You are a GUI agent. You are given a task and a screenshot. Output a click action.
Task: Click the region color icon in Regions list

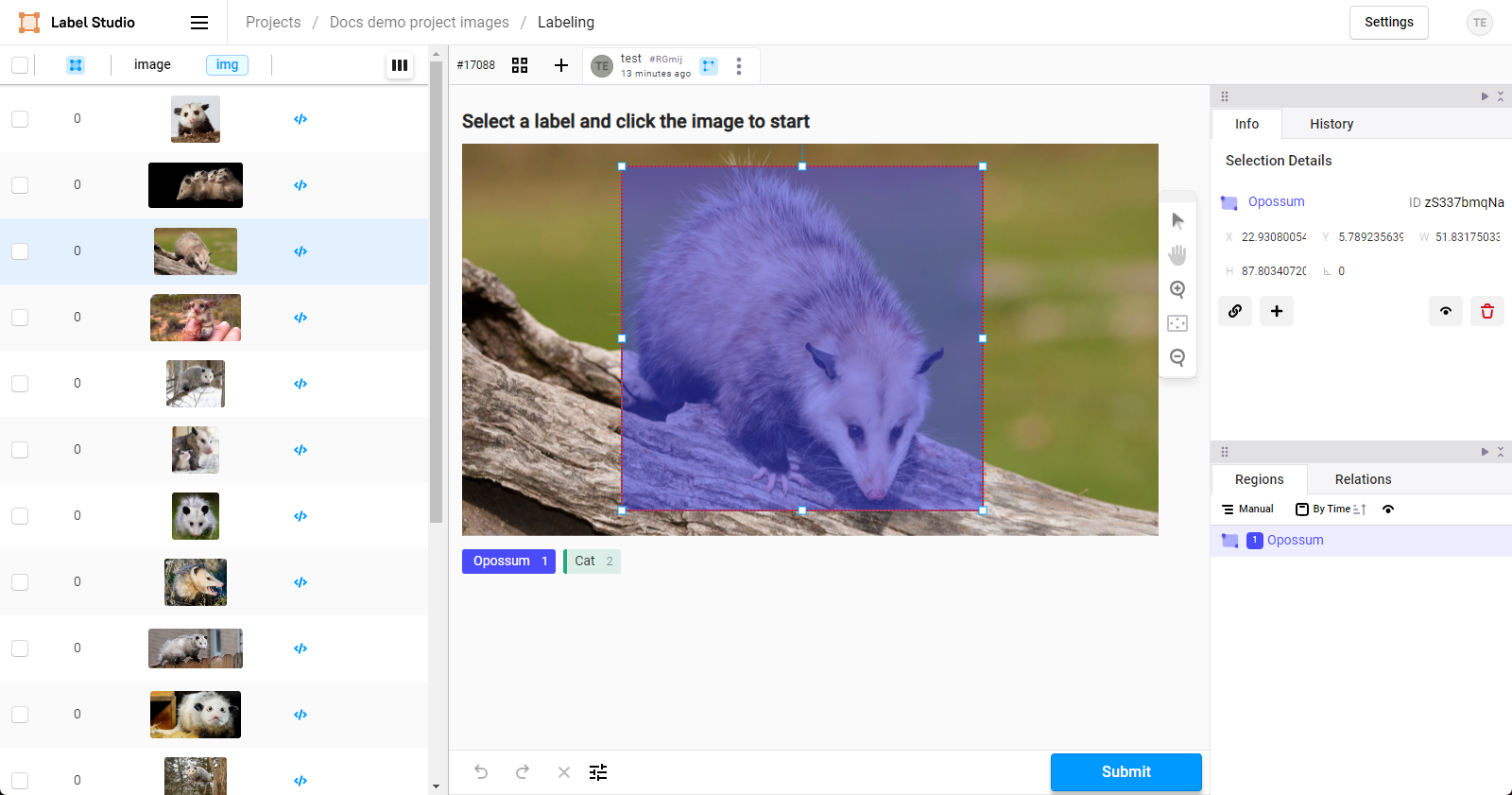[x=1229, y=541]
